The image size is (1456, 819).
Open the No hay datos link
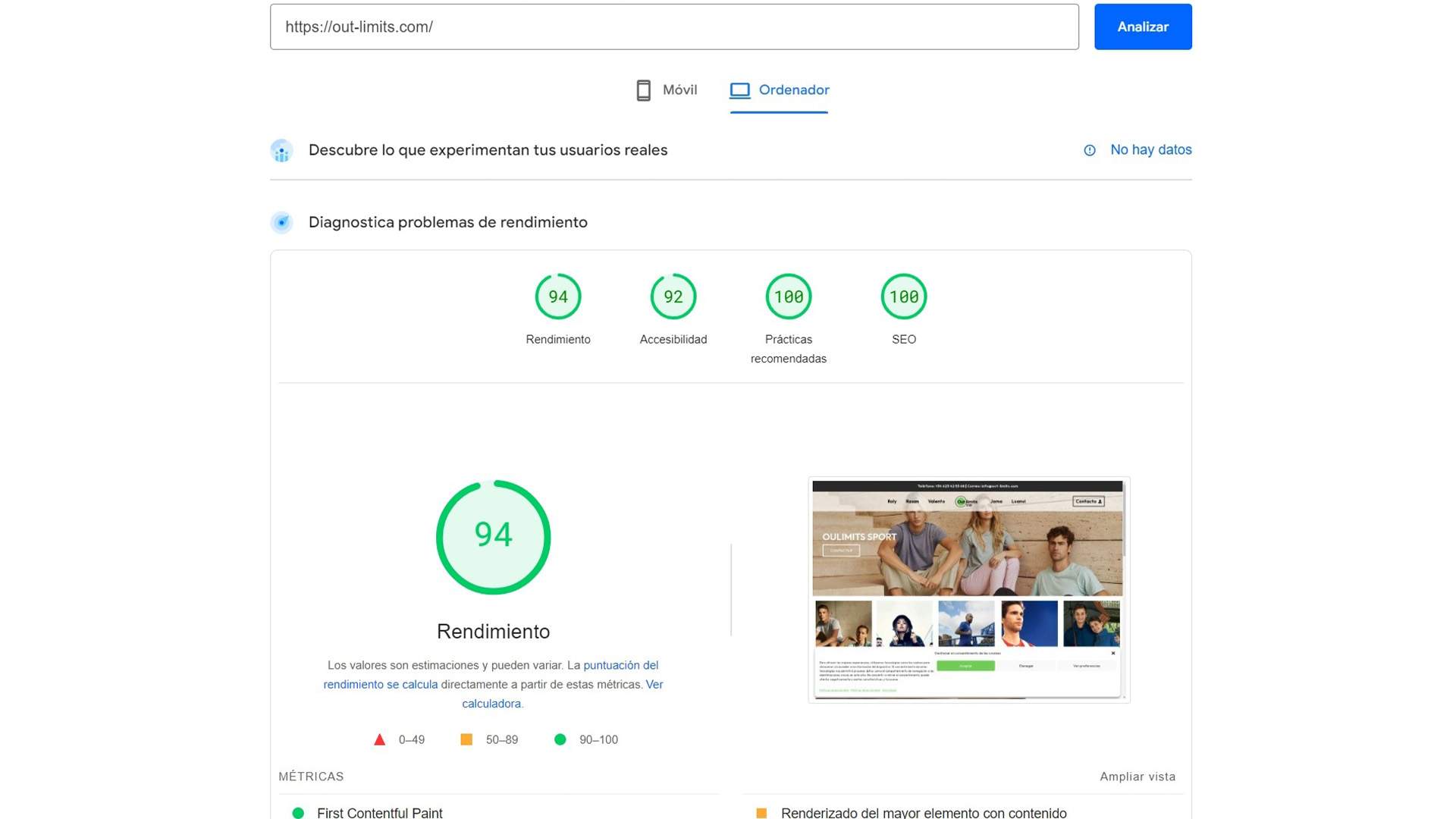[x=1150, y=150]
